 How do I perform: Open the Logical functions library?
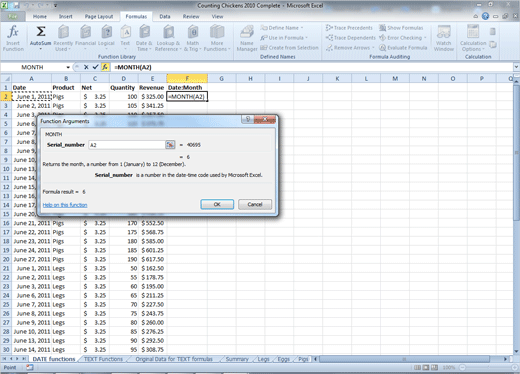click(106, 38)
